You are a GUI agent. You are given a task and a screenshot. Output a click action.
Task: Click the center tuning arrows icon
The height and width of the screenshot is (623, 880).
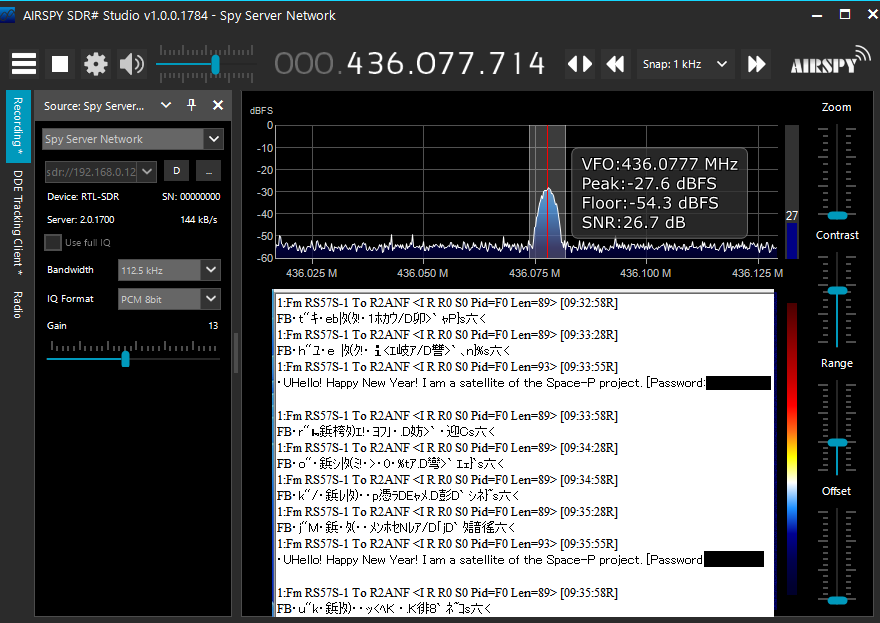click(580, 64)
